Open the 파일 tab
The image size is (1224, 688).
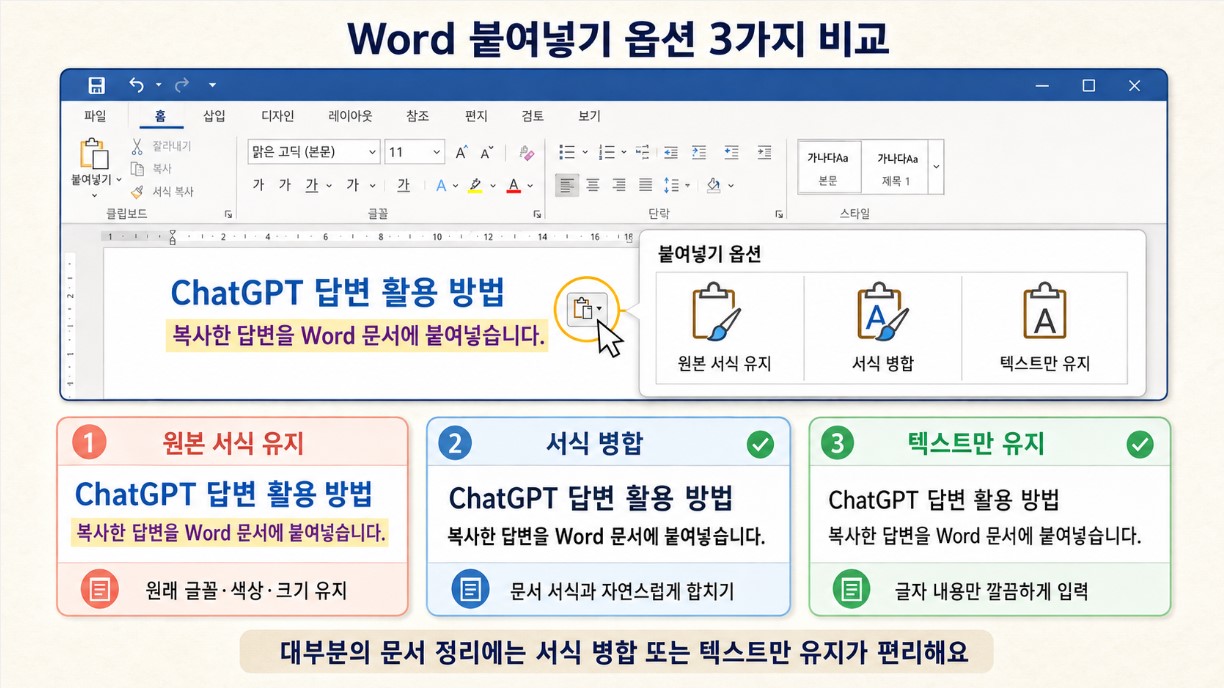click(95, 116)
